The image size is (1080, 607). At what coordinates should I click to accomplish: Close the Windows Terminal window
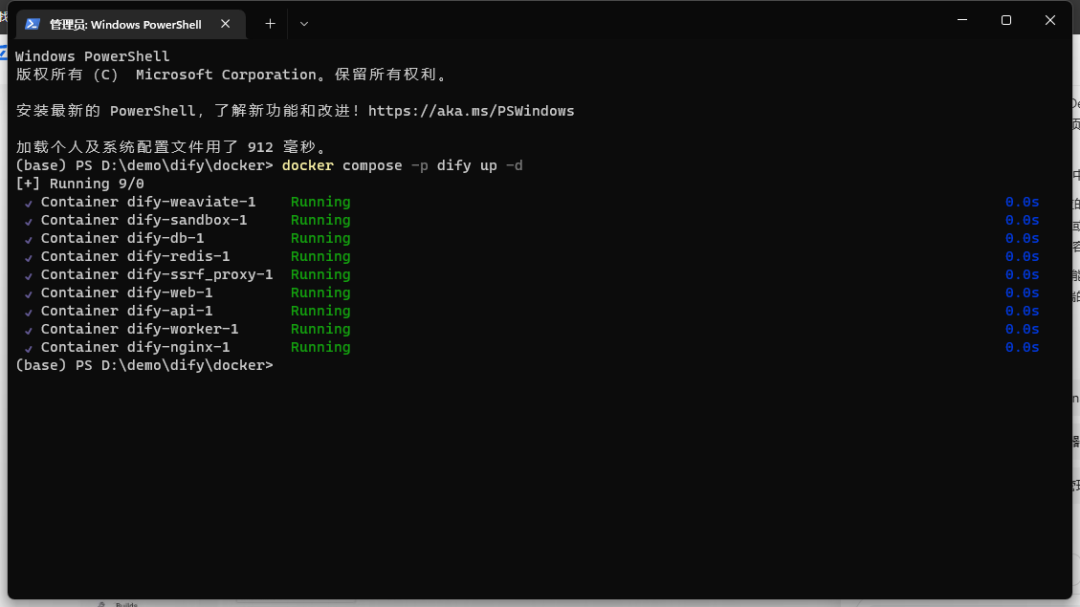1050,20
